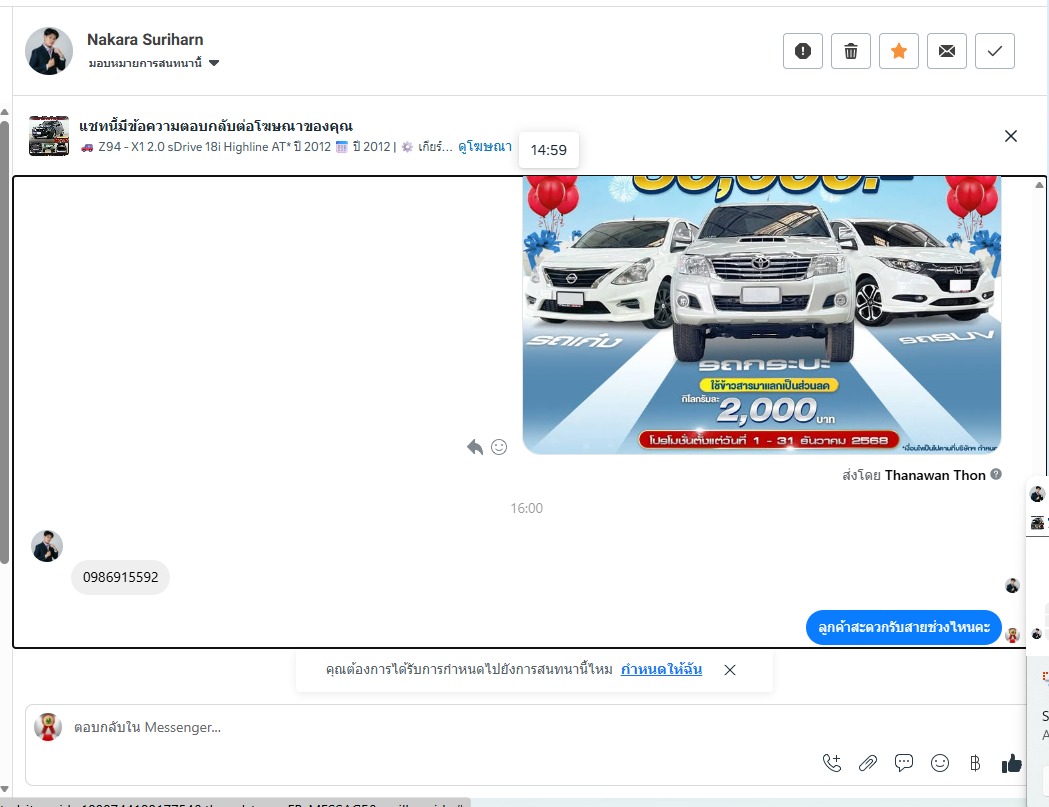The image size is (1049, 807).
Task: Click the page avatar in reply box
Action: tap(48, 727)
